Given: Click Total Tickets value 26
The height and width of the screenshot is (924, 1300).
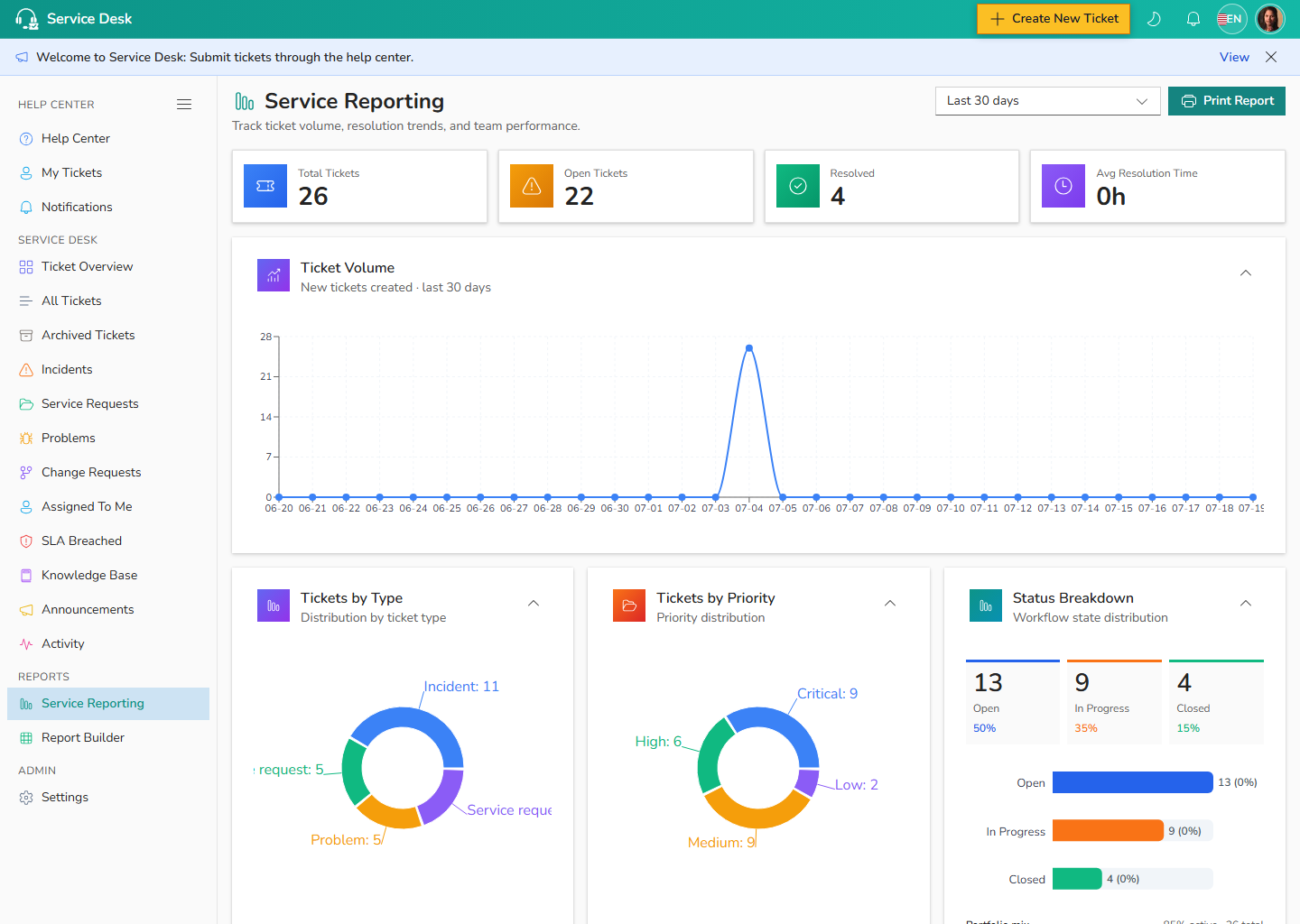Looking at the screenshot, I should [313, 197].
